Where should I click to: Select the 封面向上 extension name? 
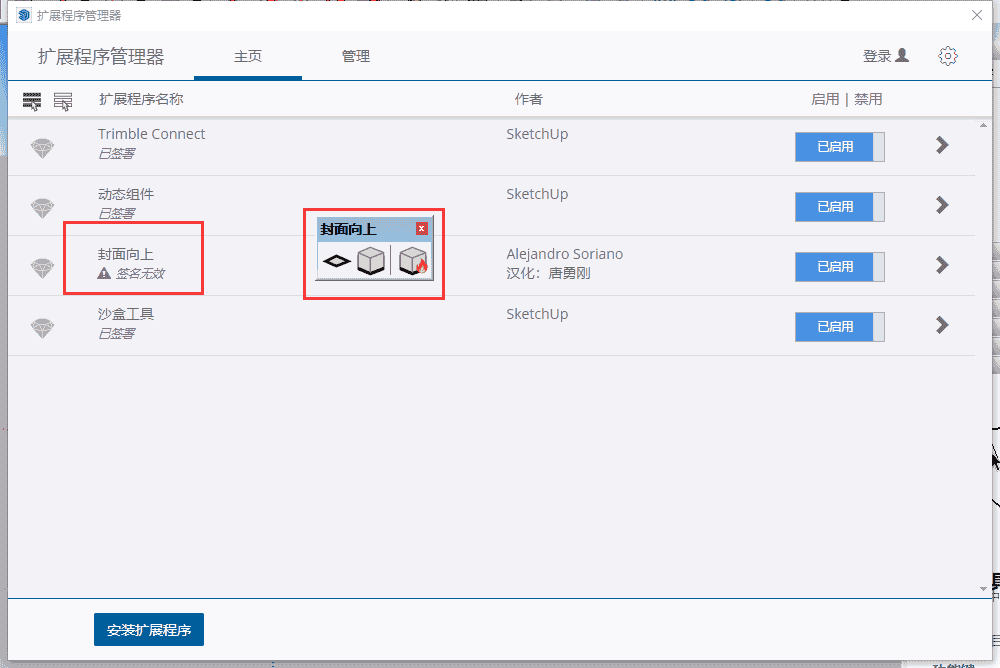point(126,254)
